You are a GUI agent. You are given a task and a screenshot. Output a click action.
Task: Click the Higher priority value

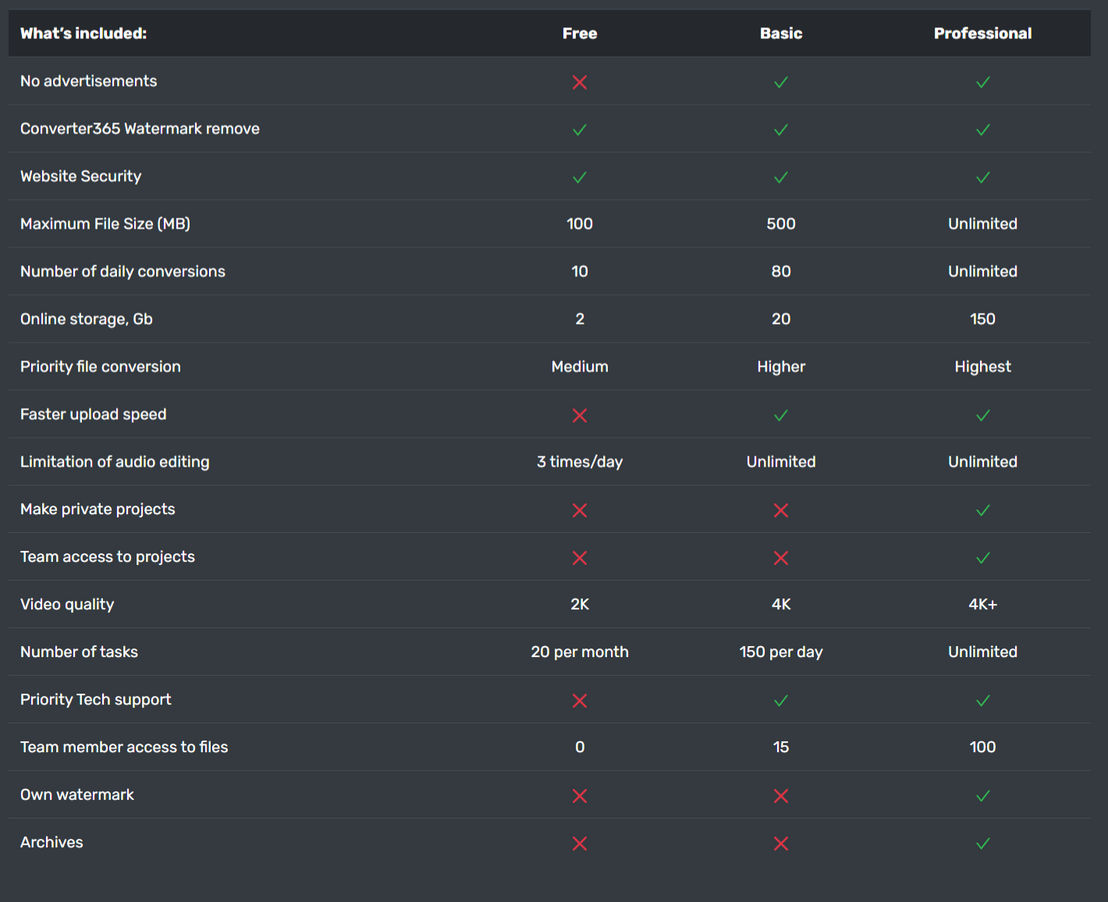tap(781, 367)
